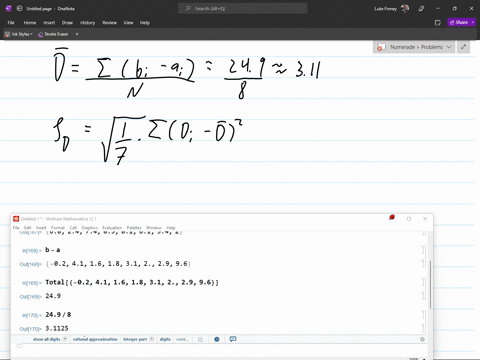
Task: Switch to the Home ribbon tab
Action: coord(30,23)
